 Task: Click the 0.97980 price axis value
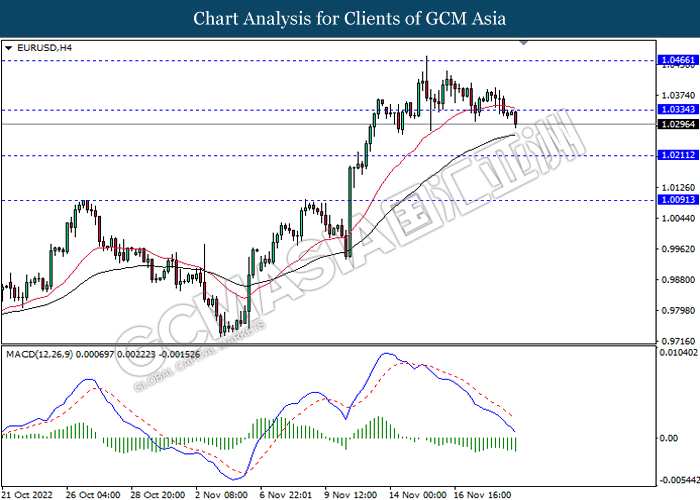point(678,310)
